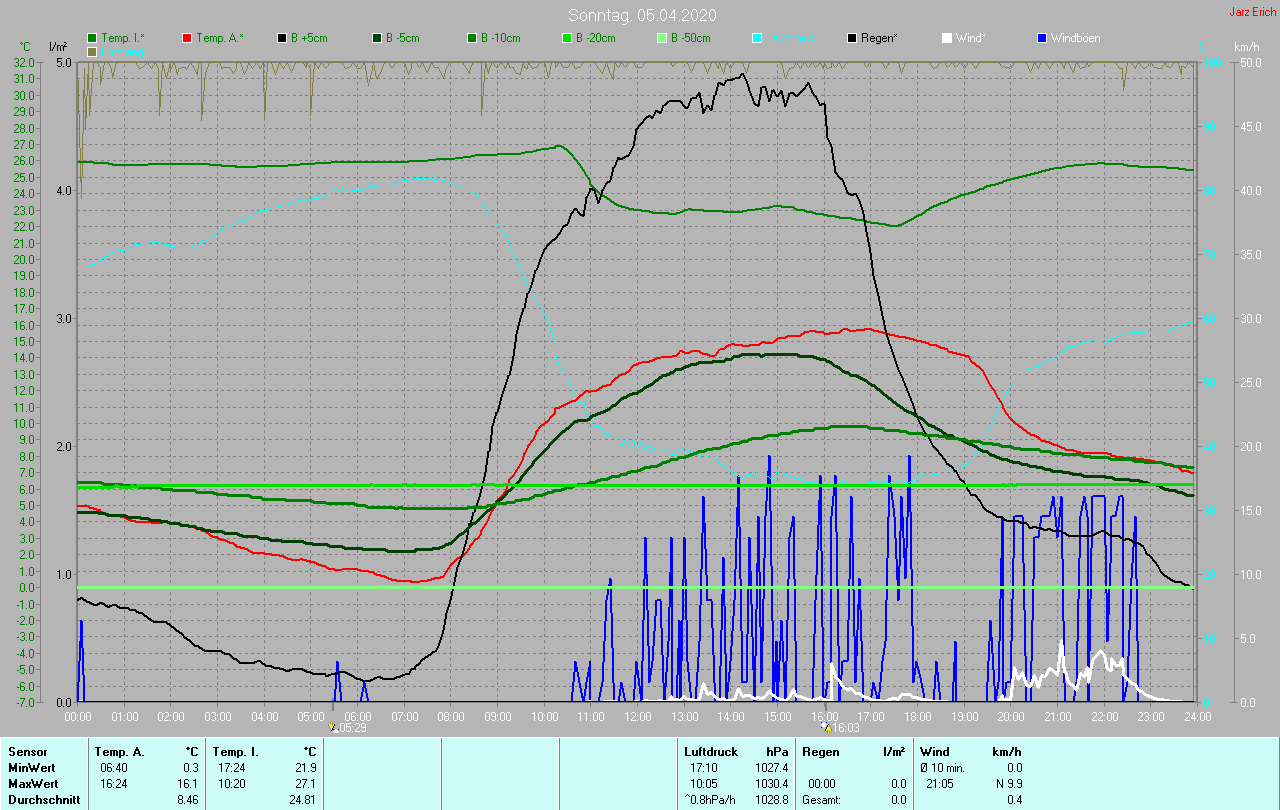Click the black B +5cm legend swatch
Image resolution: width=1280 pixels, height=810 pixels.
click(x=282, y=38)
